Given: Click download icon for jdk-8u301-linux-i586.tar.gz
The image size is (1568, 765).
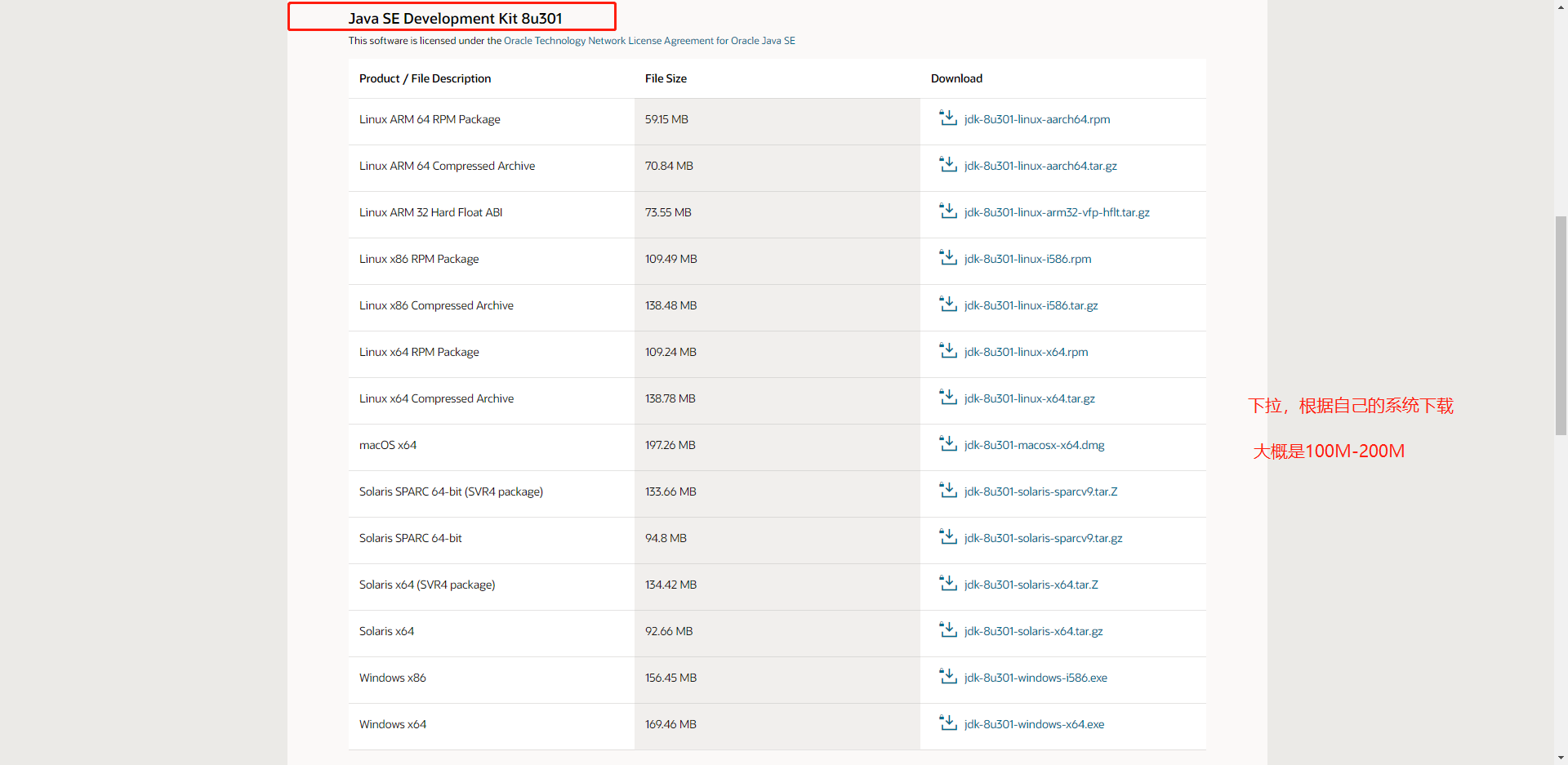Looking at the screenshot, I should 948,305.
